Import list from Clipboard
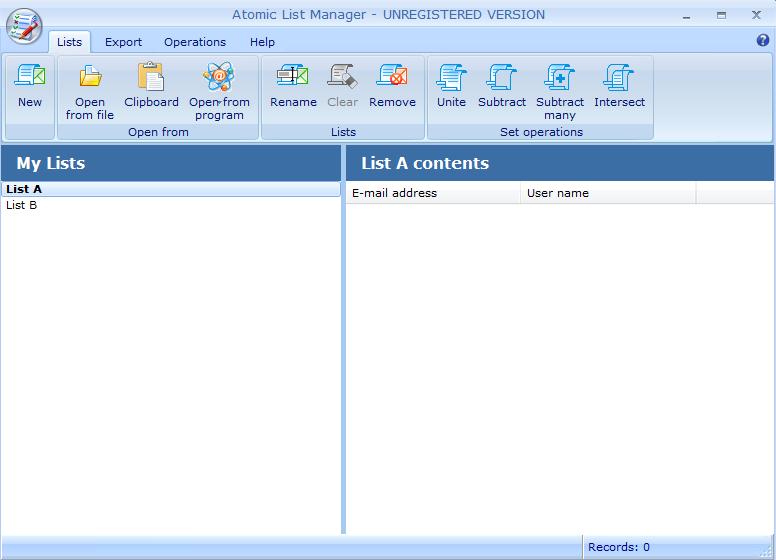The height and width of the screenshot is (560, 776). (151, 86)
